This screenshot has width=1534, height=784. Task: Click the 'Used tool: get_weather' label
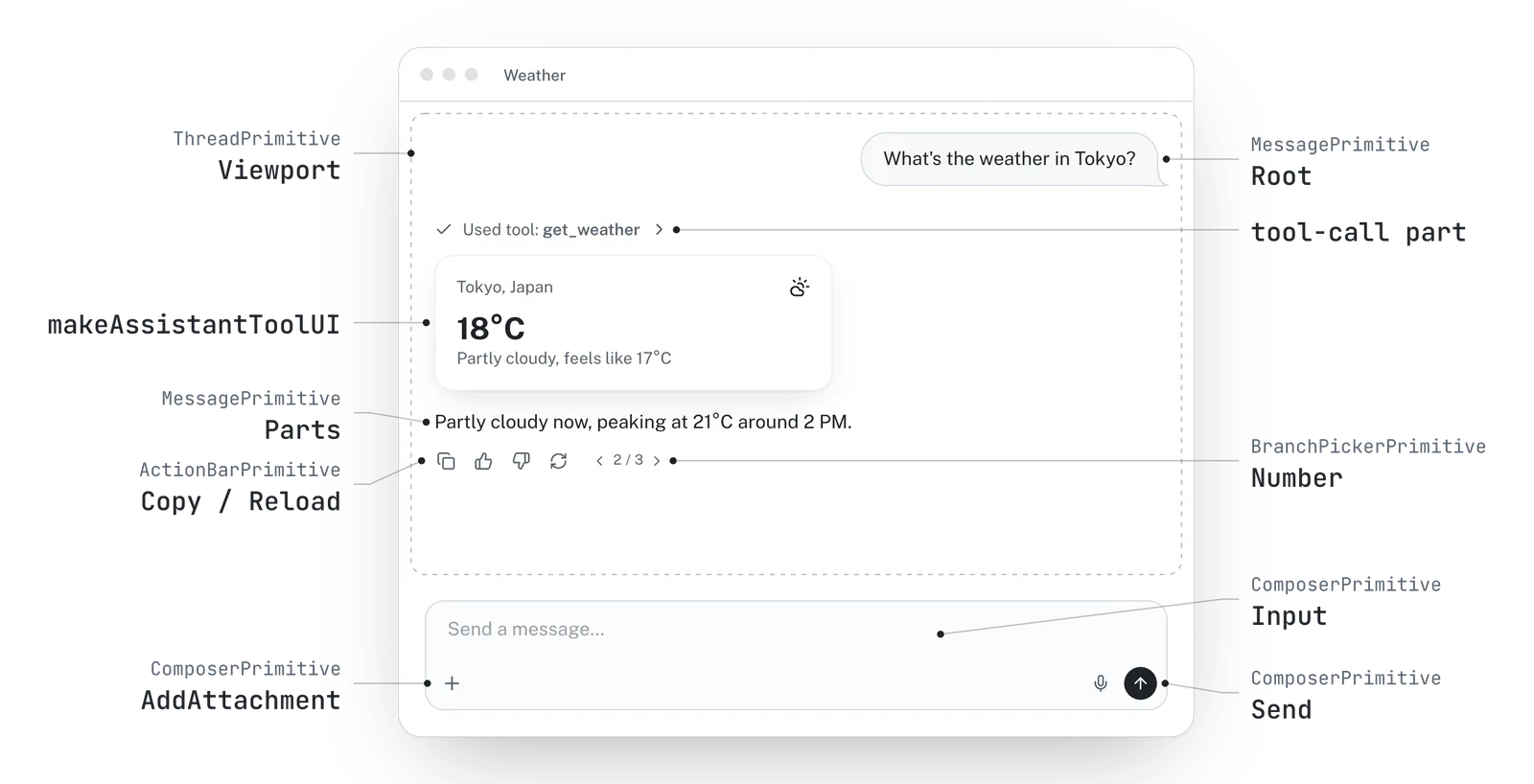tap(551, 230)
